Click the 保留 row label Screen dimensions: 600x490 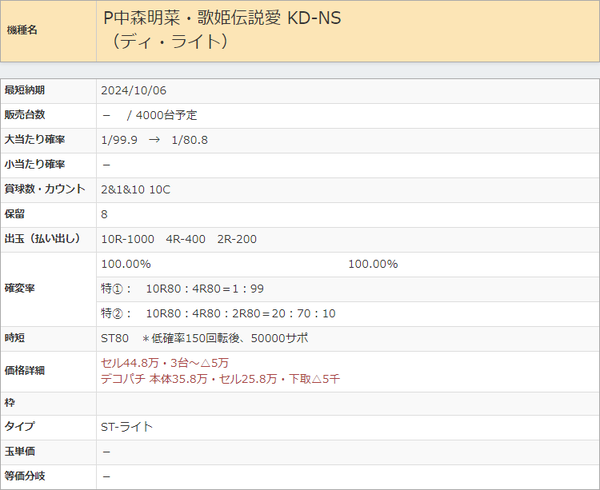click(x=14, y=214)
